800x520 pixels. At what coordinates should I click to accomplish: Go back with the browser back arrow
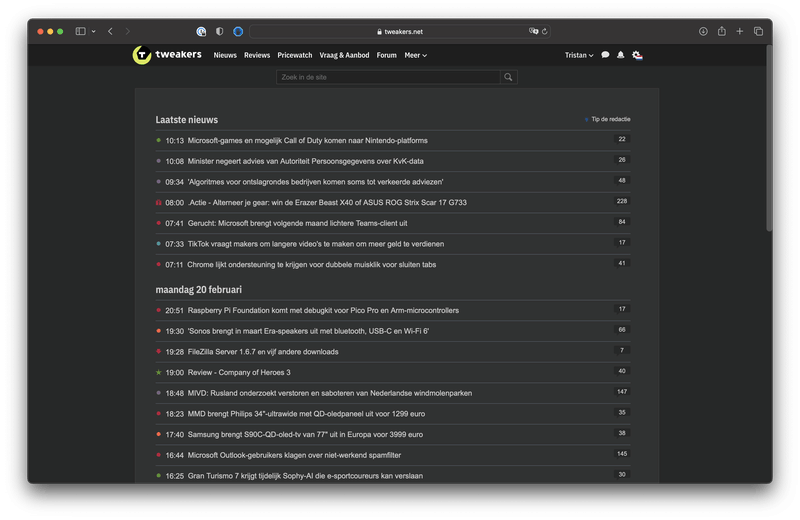[x=110, y=31]
